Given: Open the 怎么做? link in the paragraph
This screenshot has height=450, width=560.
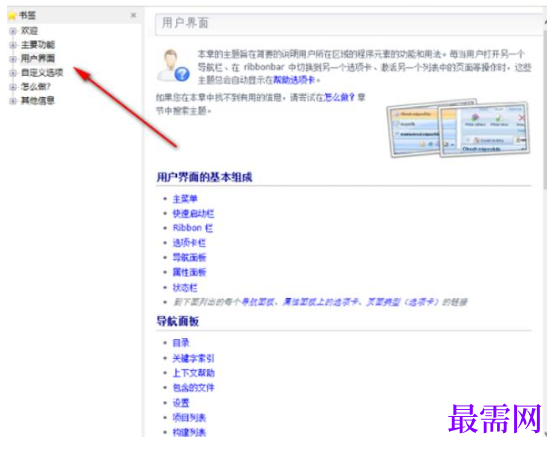Looking at the screenshot, I should pyautogui.click(x=339, y=97).
